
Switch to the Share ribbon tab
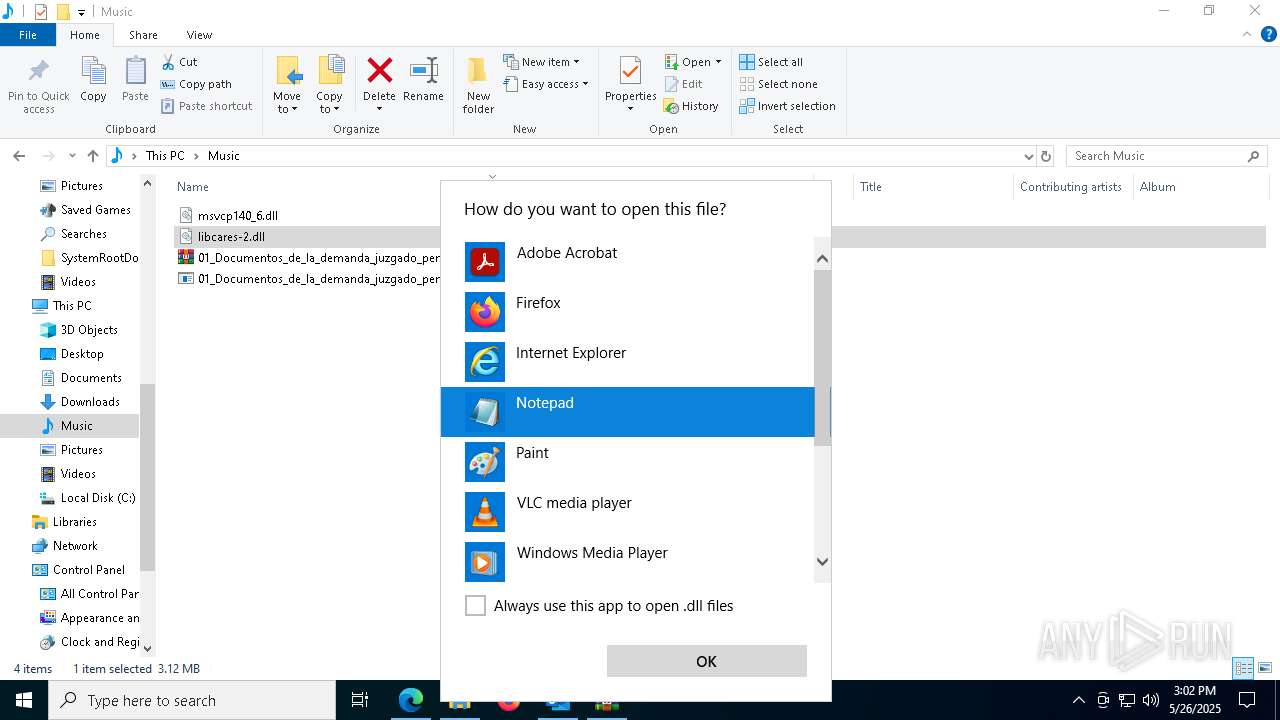[x=143, y=35]
